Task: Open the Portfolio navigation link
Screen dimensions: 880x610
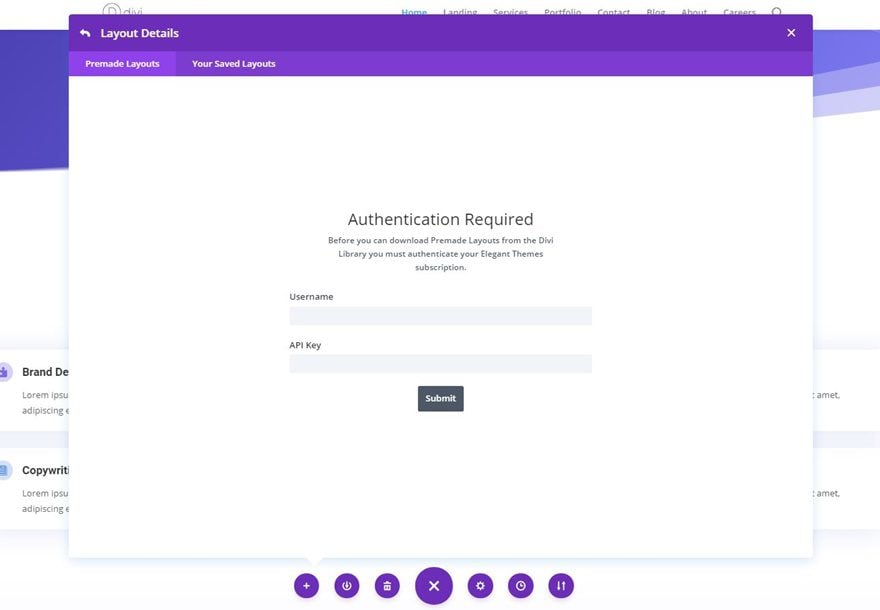Action: [562, 12]
